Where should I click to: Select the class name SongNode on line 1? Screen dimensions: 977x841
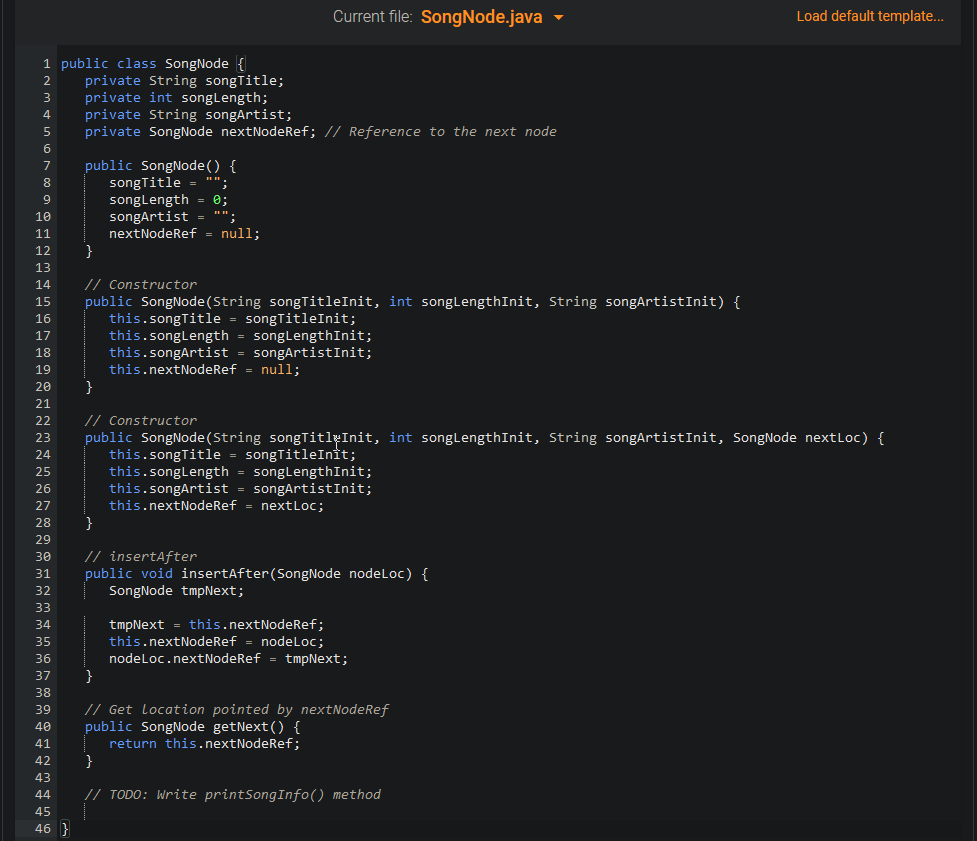coord(196,63)
